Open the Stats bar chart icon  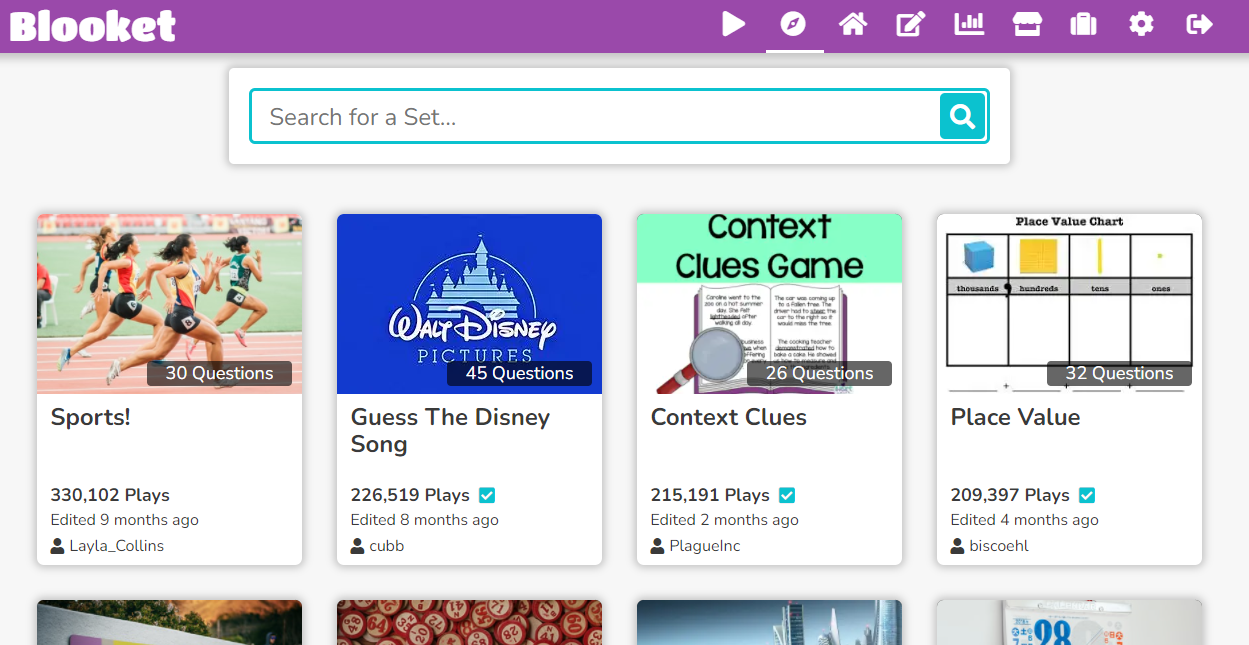click(x=969, y=24)
